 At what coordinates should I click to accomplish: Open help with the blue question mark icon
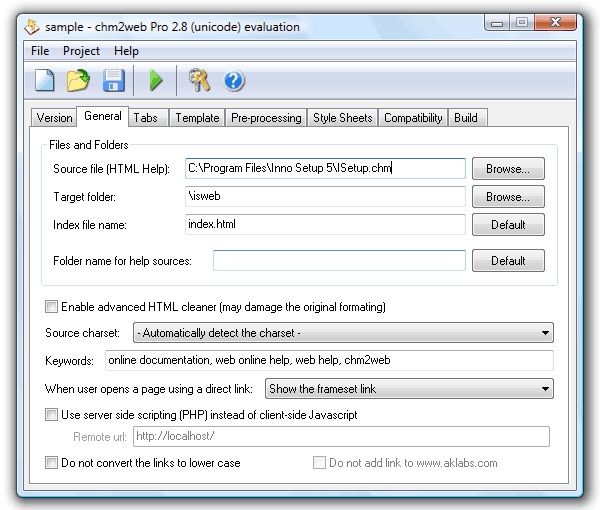(234, 81)
